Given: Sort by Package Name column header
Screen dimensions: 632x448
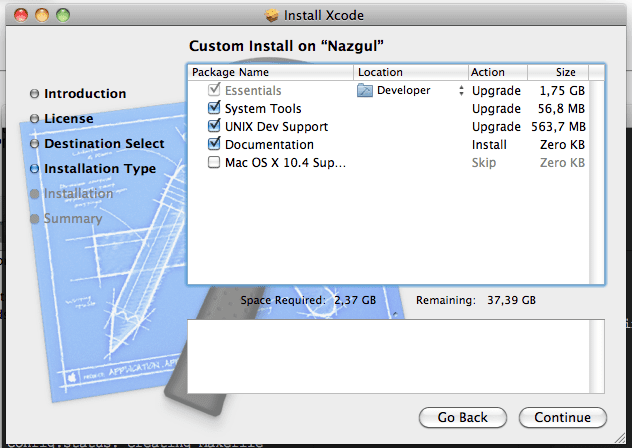Looking at the screenshot, I should [270, 72].
